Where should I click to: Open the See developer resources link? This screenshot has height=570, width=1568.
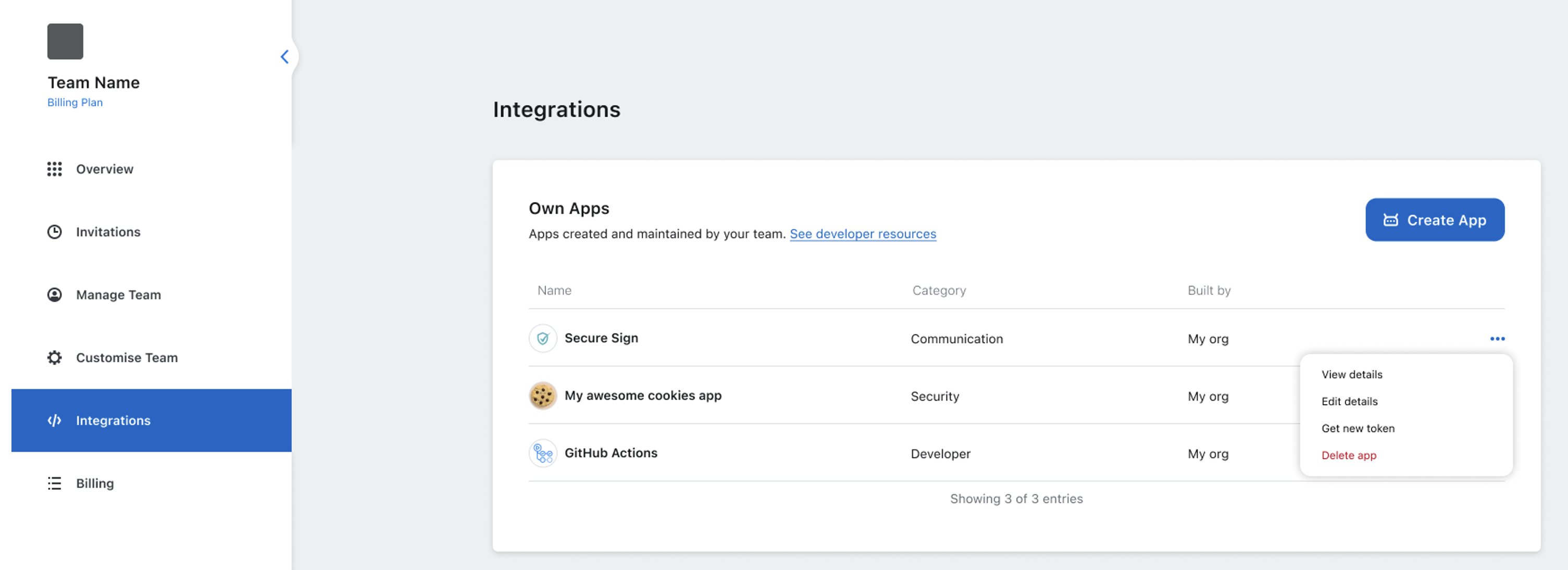tap(863, 233)
